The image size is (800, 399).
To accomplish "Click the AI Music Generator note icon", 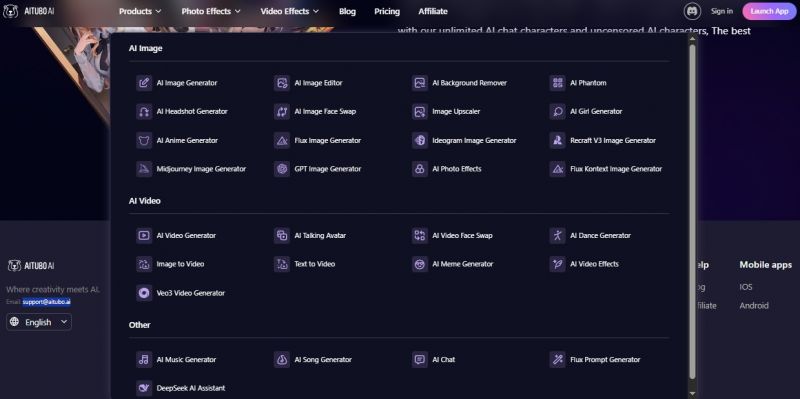I will pyautogui.click(x=144, y=359).
